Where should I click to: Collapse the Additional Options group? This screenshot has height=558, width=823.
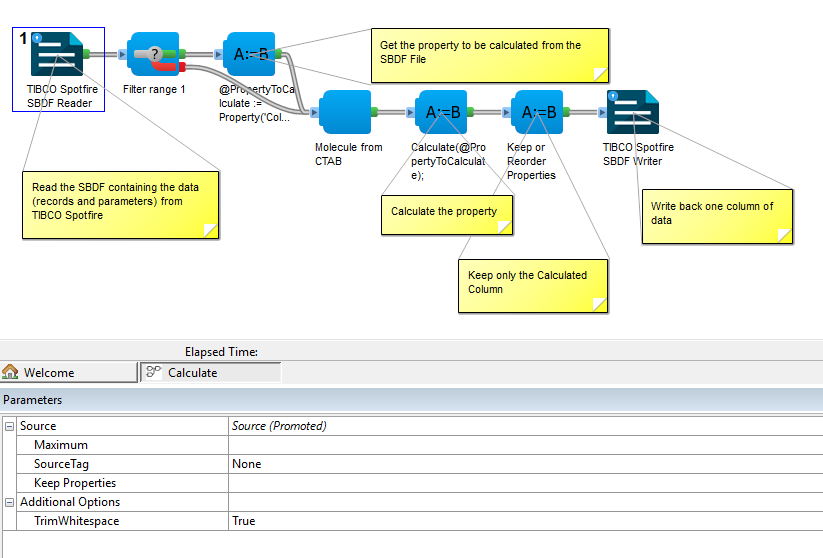pos(9,502)
